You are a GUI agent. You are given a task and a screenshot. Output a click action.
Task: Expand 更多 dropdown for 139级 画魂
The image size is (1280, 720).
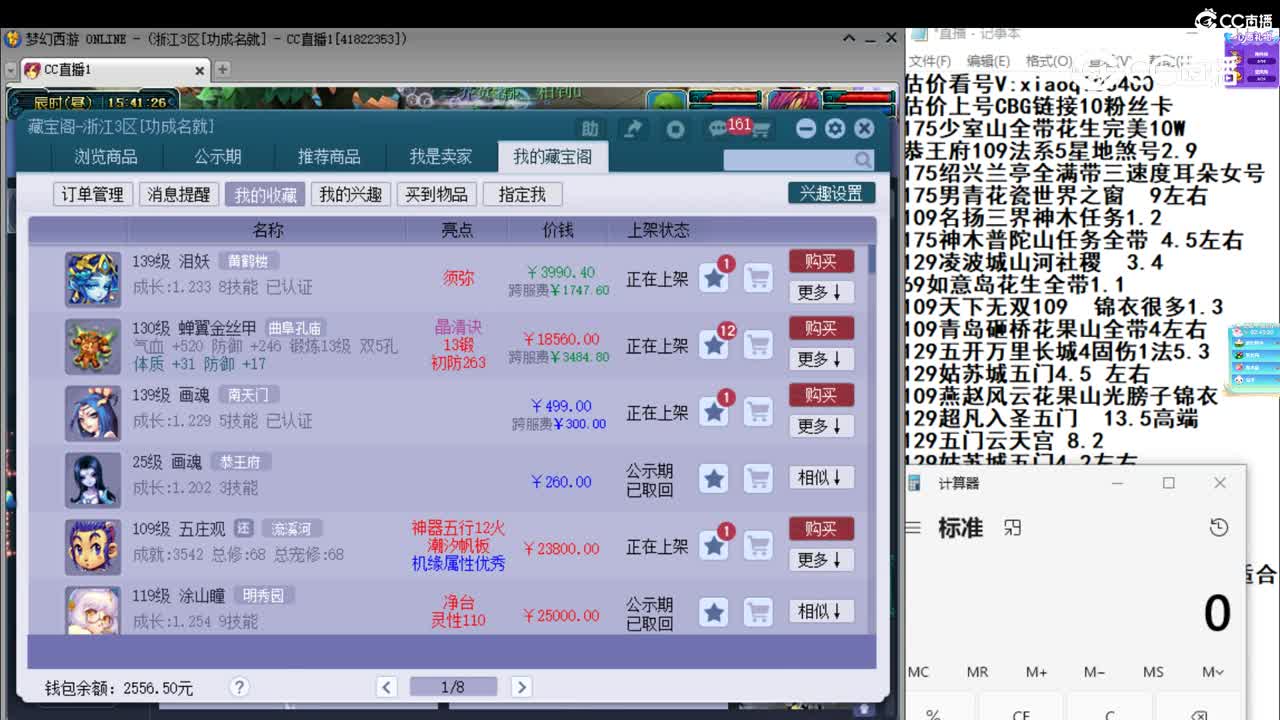(x=821, y=426)
